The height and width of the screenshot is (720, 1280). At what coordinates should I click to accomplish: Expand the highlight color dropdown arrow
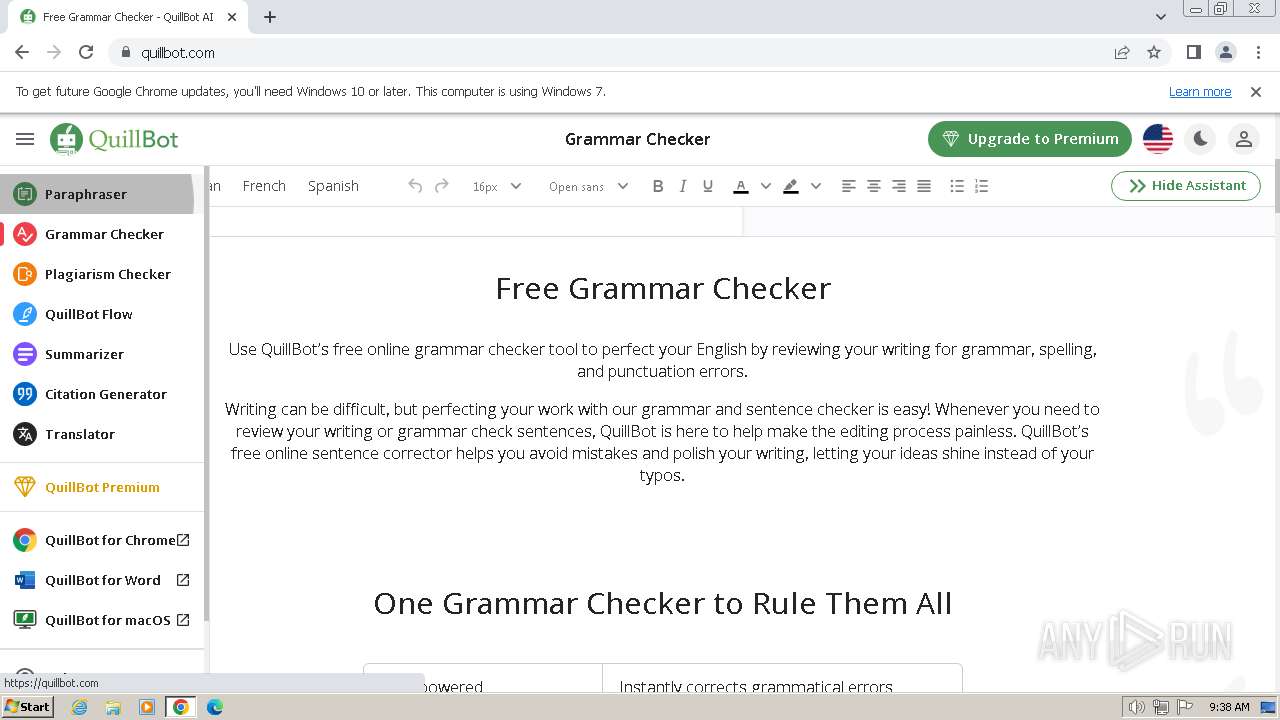(x=816, y=186)
